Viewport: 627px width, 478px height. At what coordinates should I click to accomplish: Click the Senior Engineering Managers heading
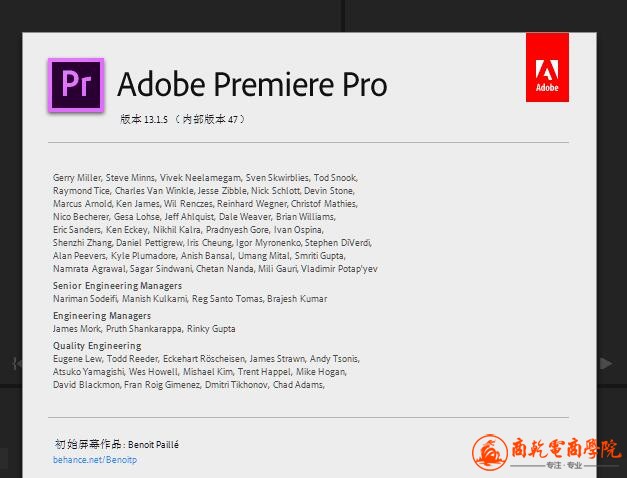click(x=117, y=286)
